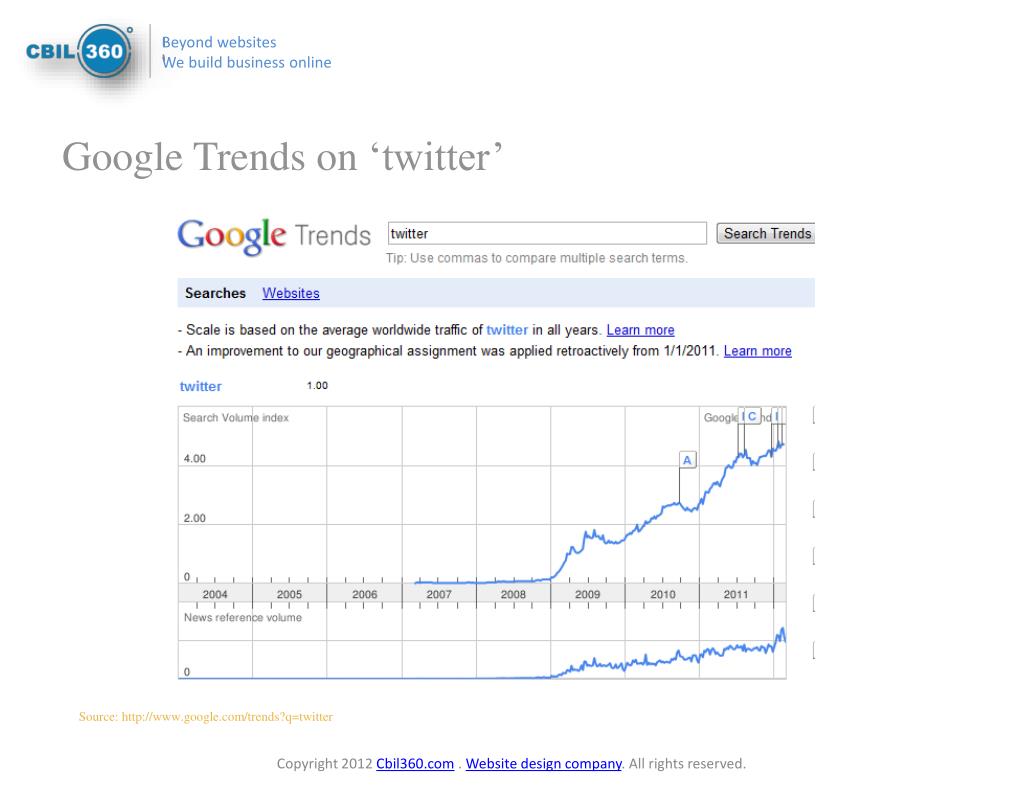Screen dimensions: 1024x791
Task: Open the Website design company link
Action: coord(543,764)
